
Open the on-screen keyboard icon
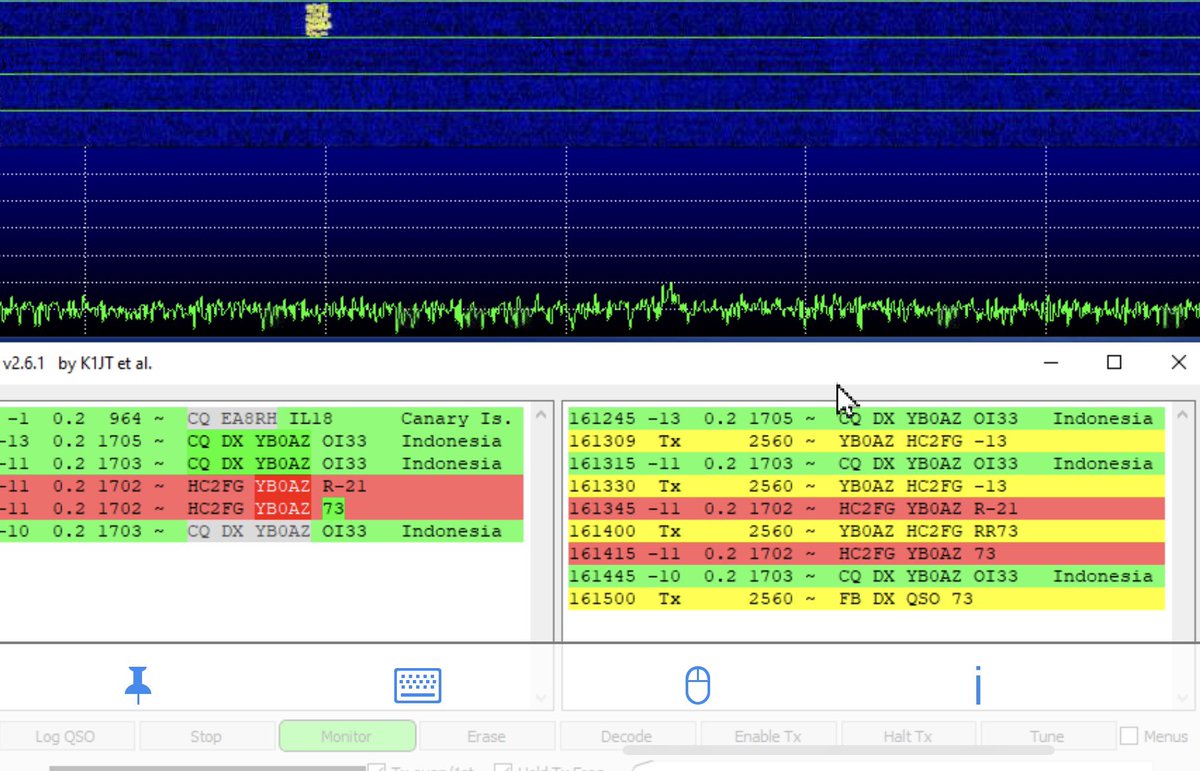(x=418, y=686)
